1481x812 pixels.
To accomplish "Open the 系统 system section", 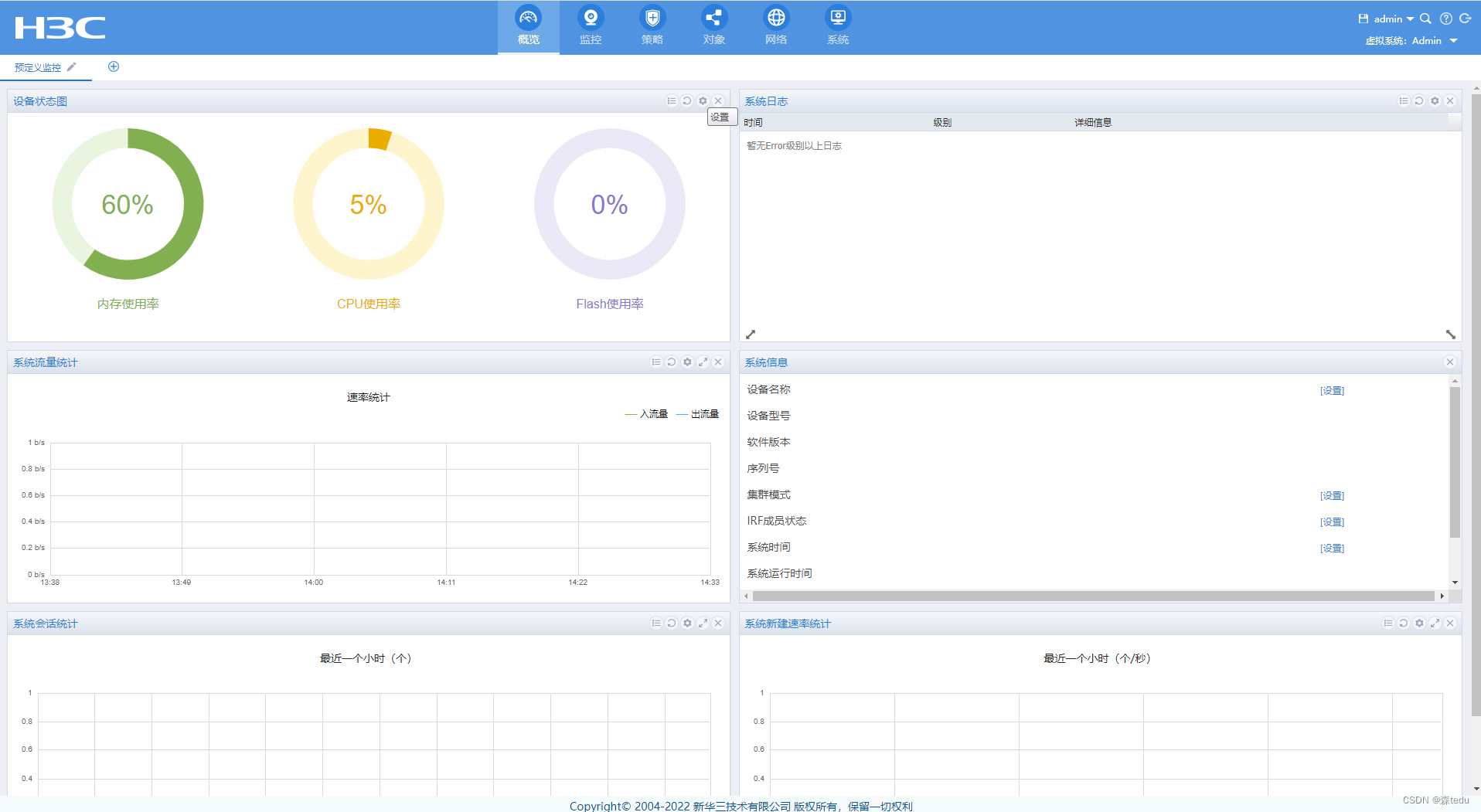I will [838, 27].
